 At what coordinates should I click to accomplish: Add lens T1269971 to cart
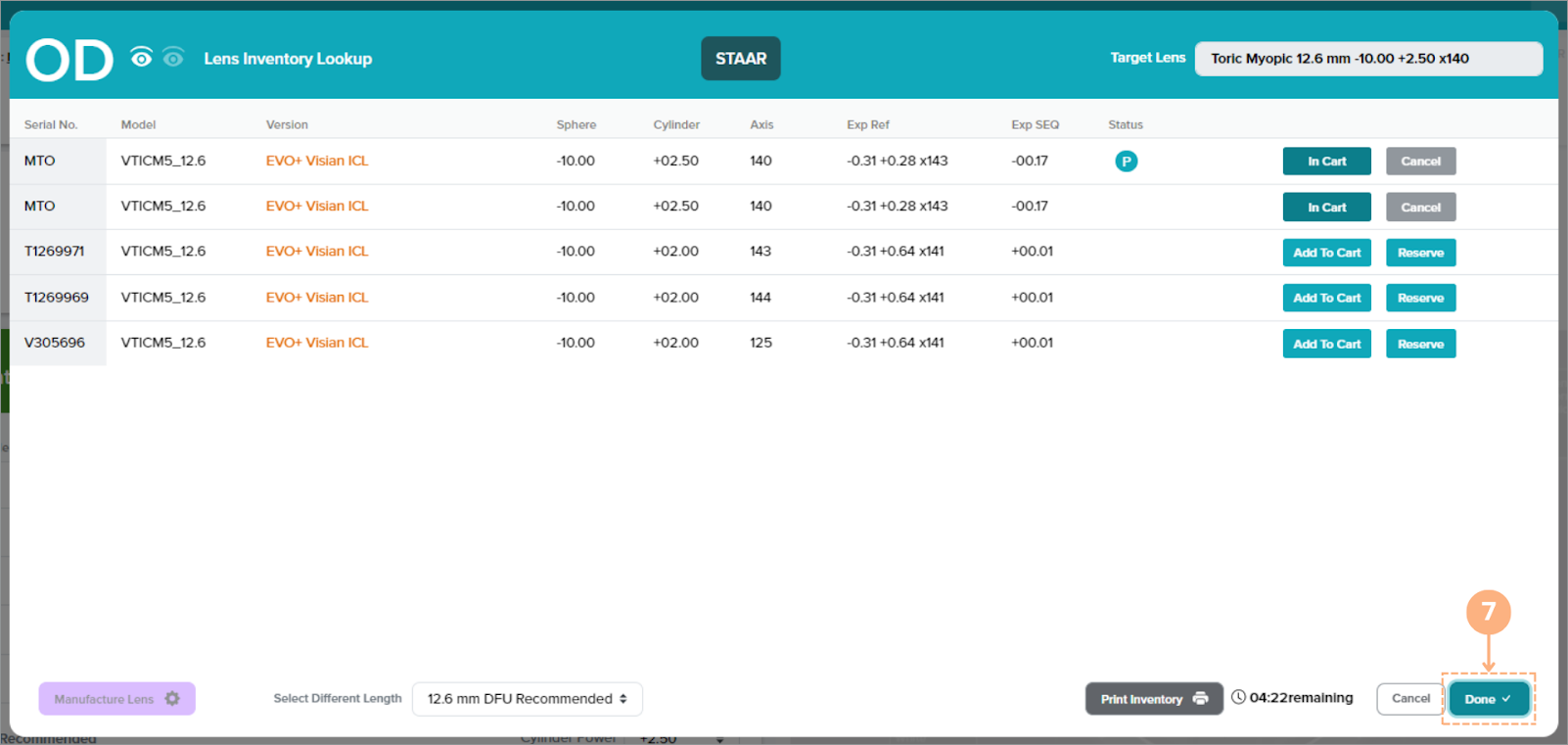(1326, 253)
